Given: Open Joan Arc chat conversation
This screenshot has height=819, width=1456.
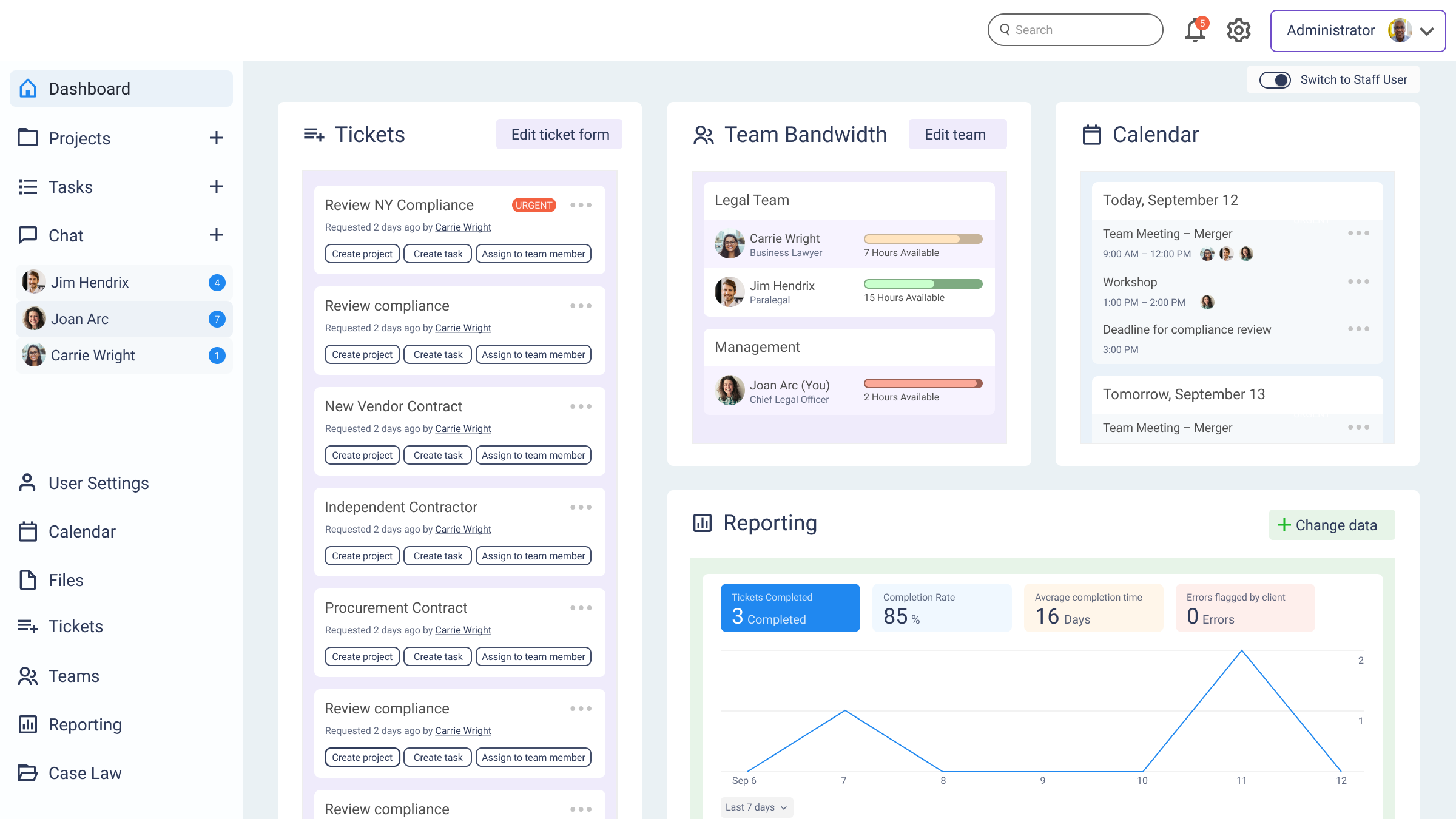Looking at the screenshot, I should (x=124, y=319).
